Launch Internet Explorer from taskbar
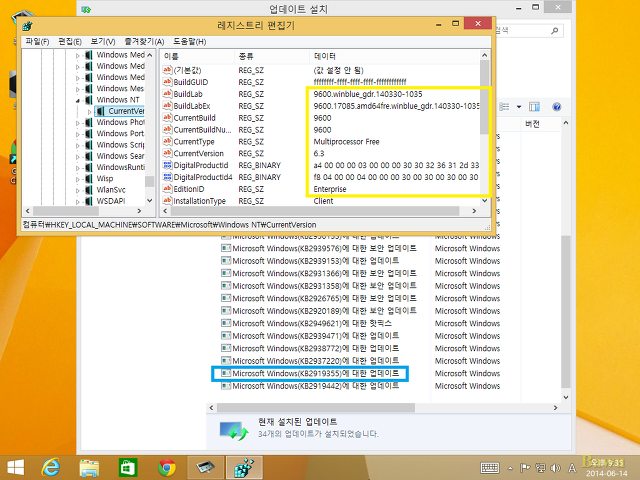This screenshot has height=480, width=640. click(51, 467)
